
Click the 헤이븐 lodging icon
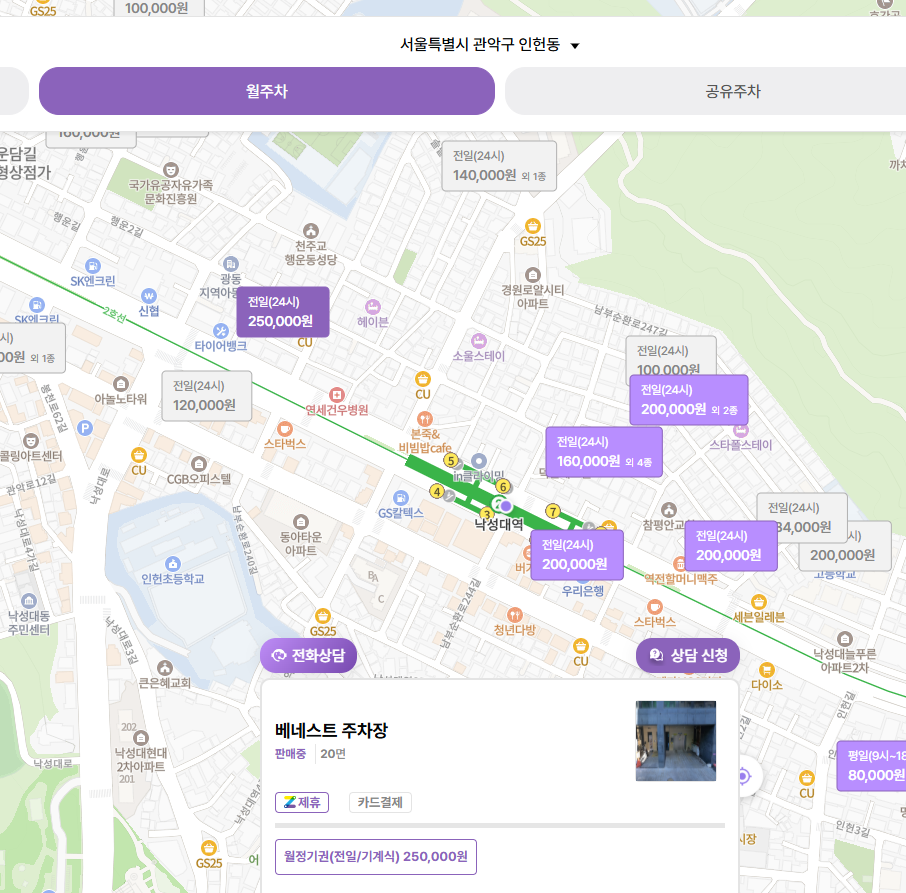(x=373, y=306)
